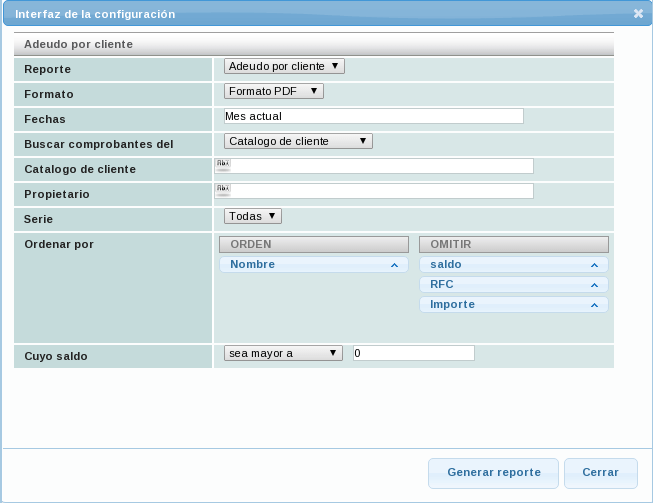Click the chevron icon on Importe item
Image resolution: width=653 pixels, height=503 pixels.
[594, 305]
